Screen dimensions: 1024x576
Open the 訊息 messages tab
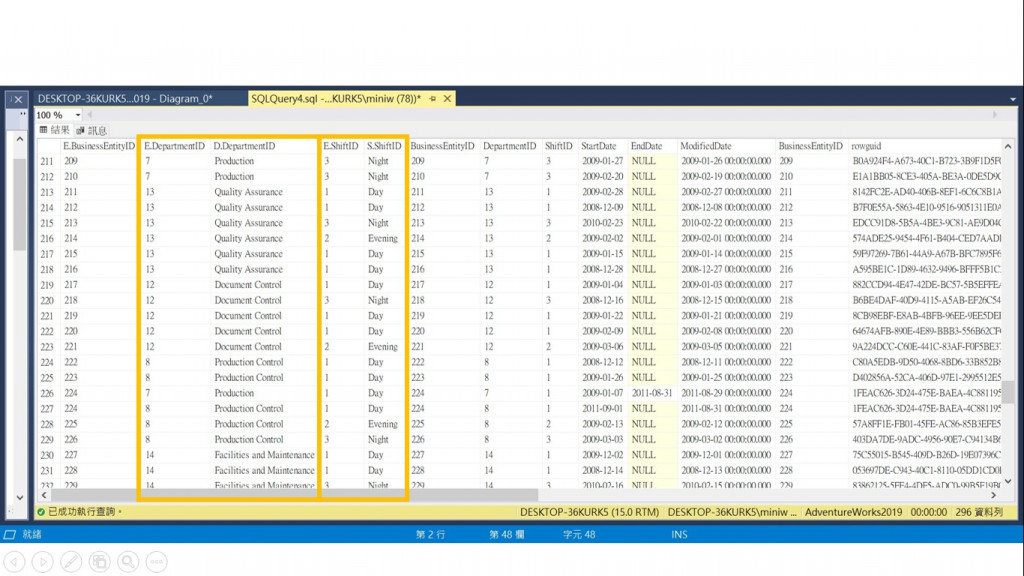(91, 131)
